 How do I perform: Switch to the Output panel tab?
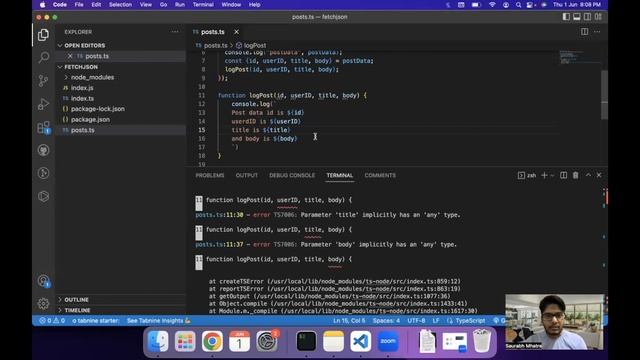(x=247, y=175)
